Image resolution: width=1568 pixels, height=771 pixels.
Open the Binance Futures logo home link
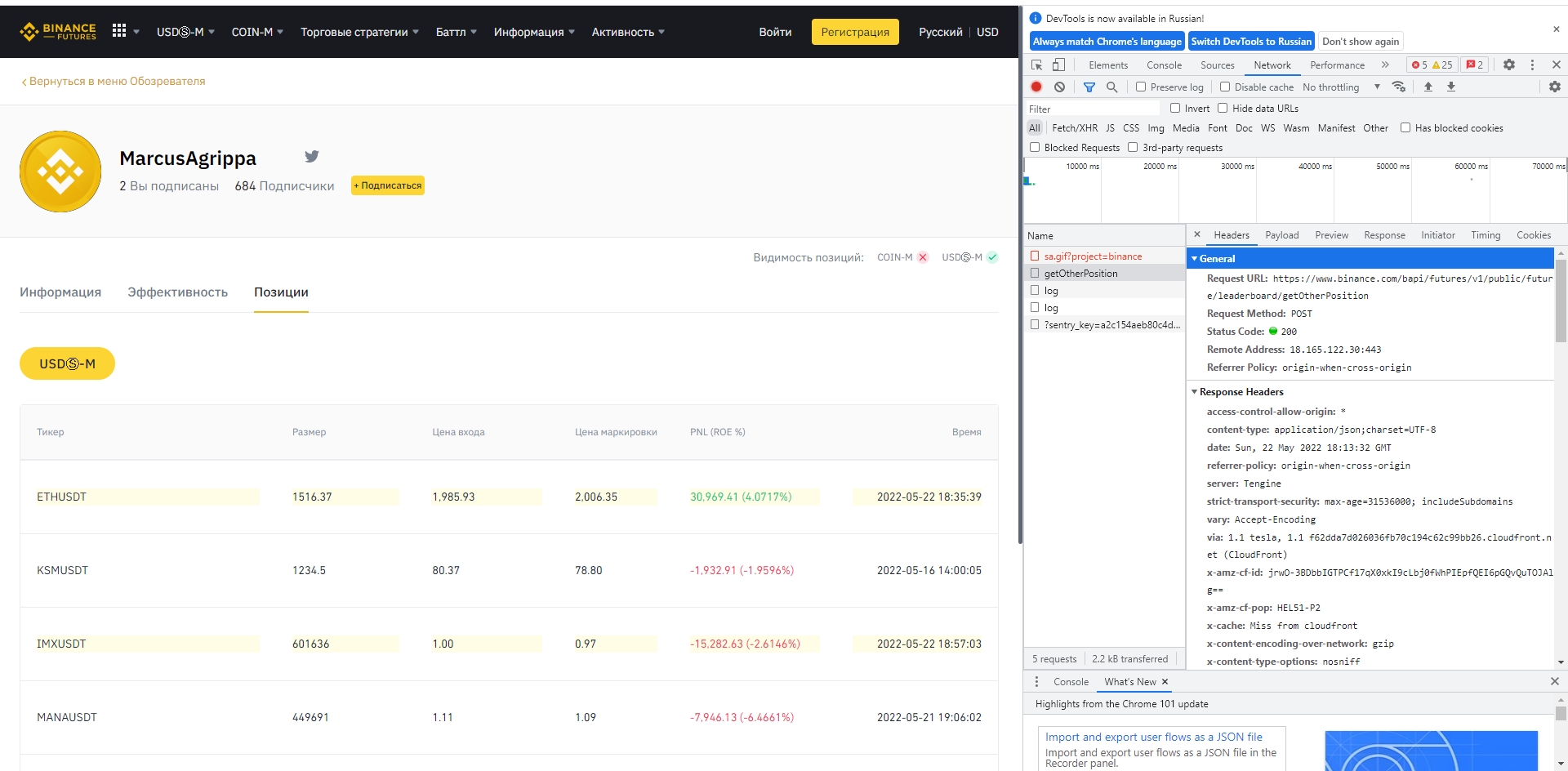click(x=58, y=32)
